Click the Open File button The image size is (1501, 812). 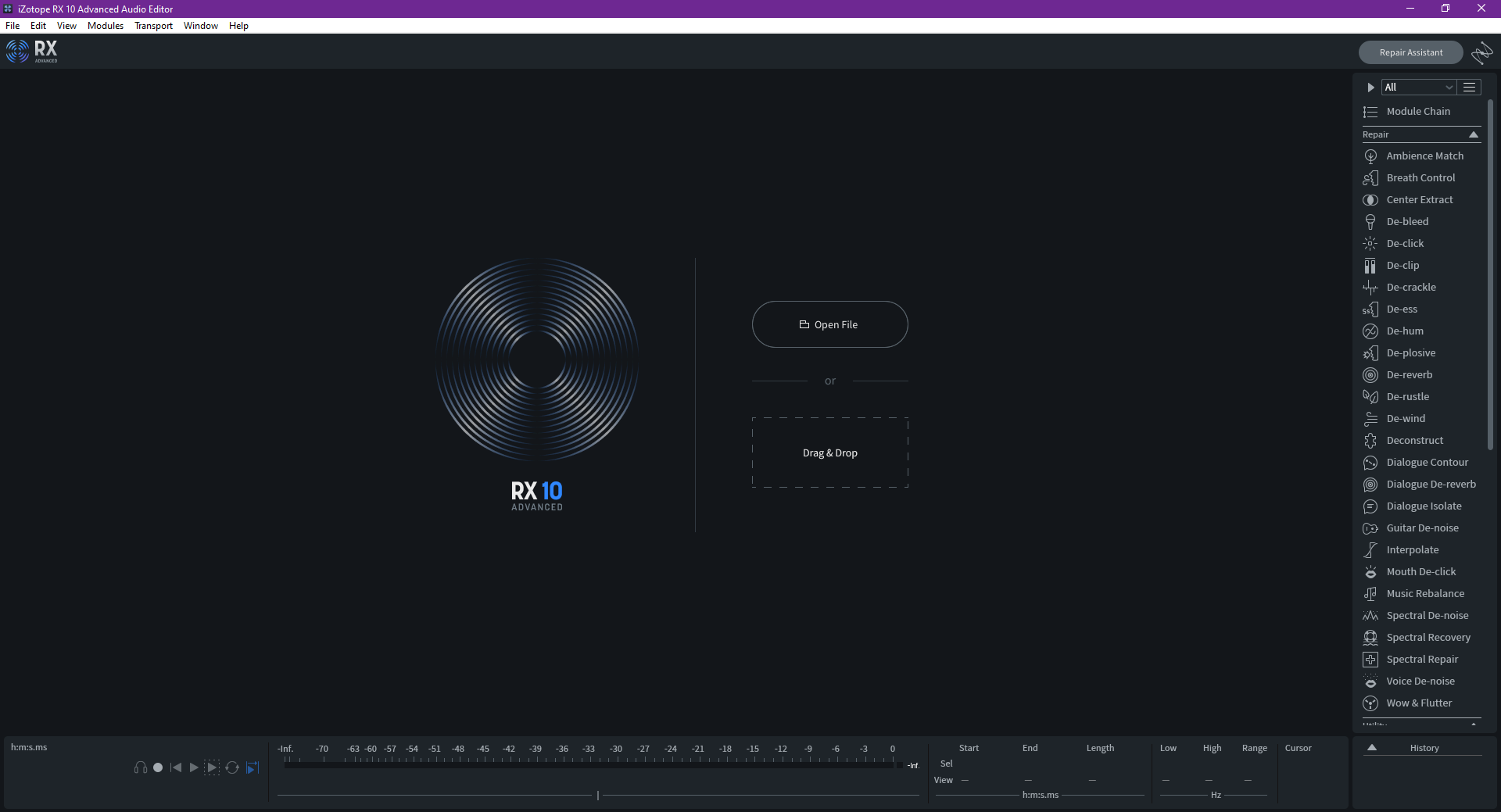pos(830,324)
